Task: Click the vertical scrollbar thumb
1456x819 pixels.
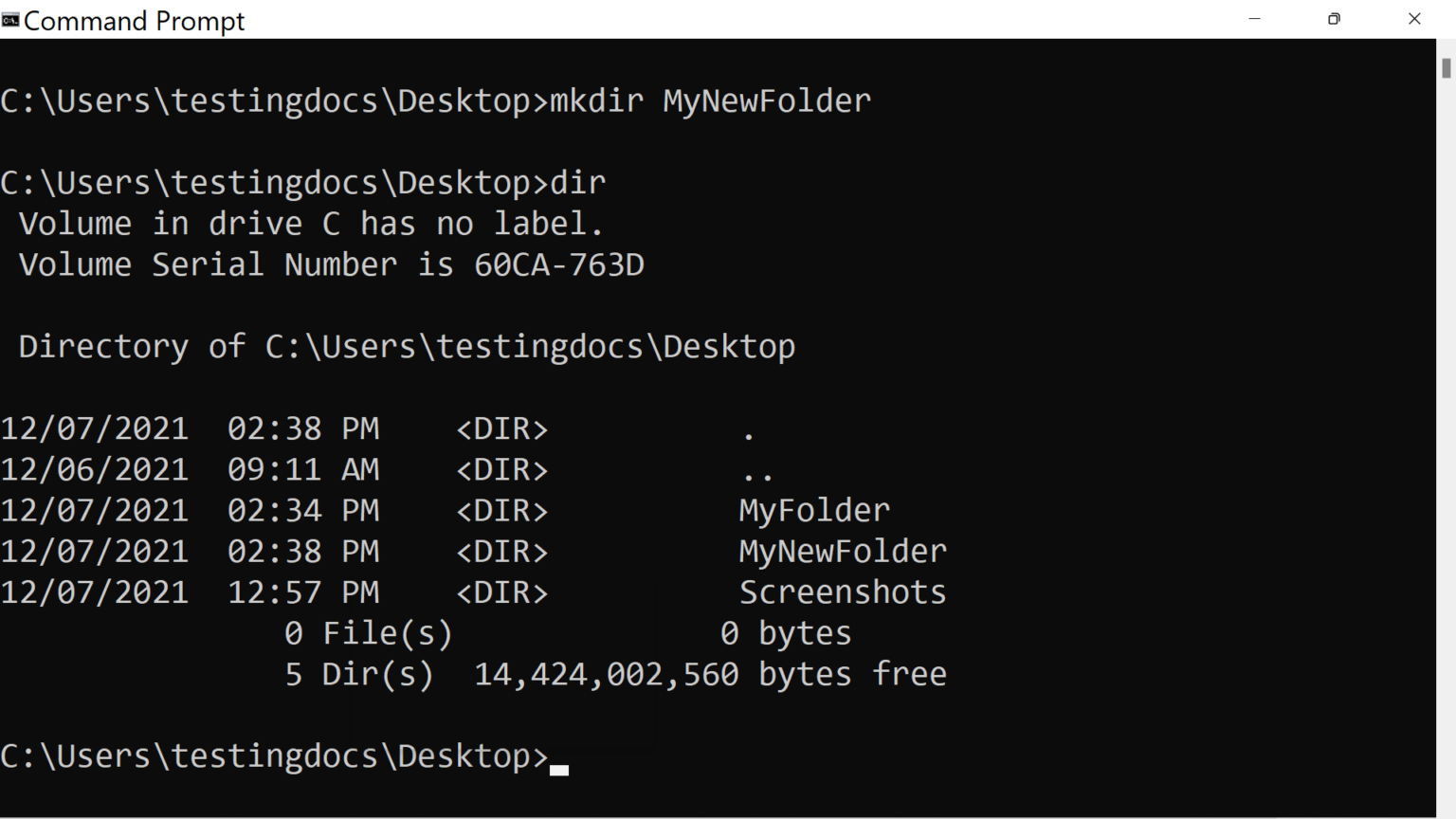Action: point(1446,68)
